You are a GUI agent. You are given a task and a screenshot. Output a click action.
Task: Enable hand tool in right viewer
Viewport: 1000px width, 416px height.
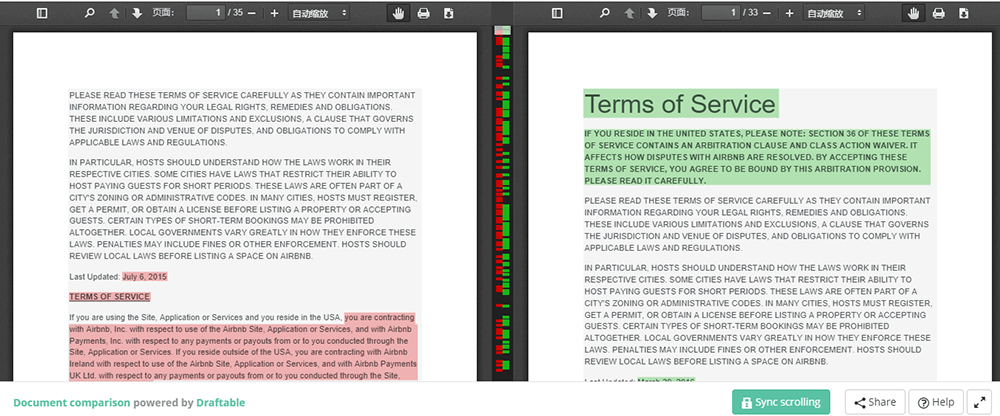913,13
